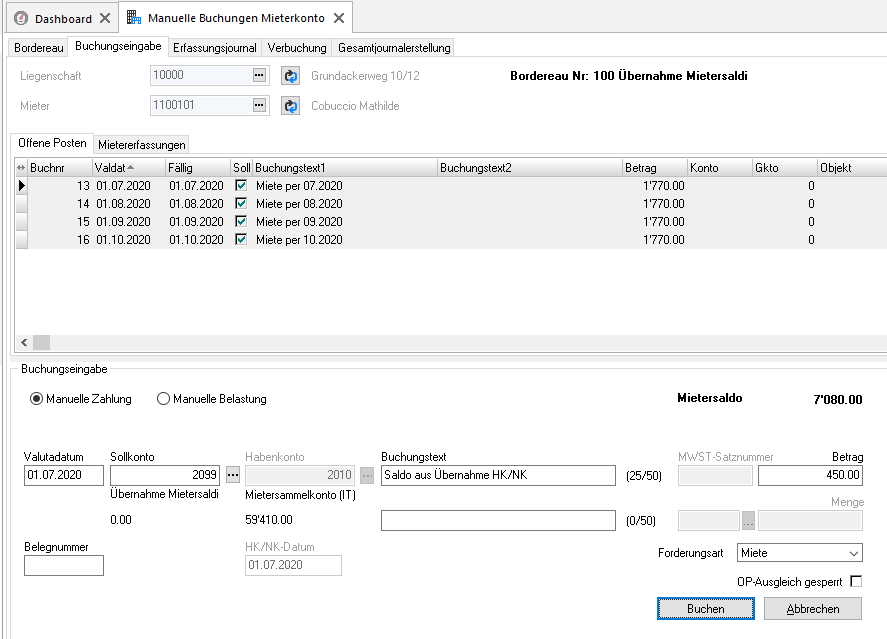Open the Mietererfassungen tab
Screen dimensions: 887x639
coord(141,145)
